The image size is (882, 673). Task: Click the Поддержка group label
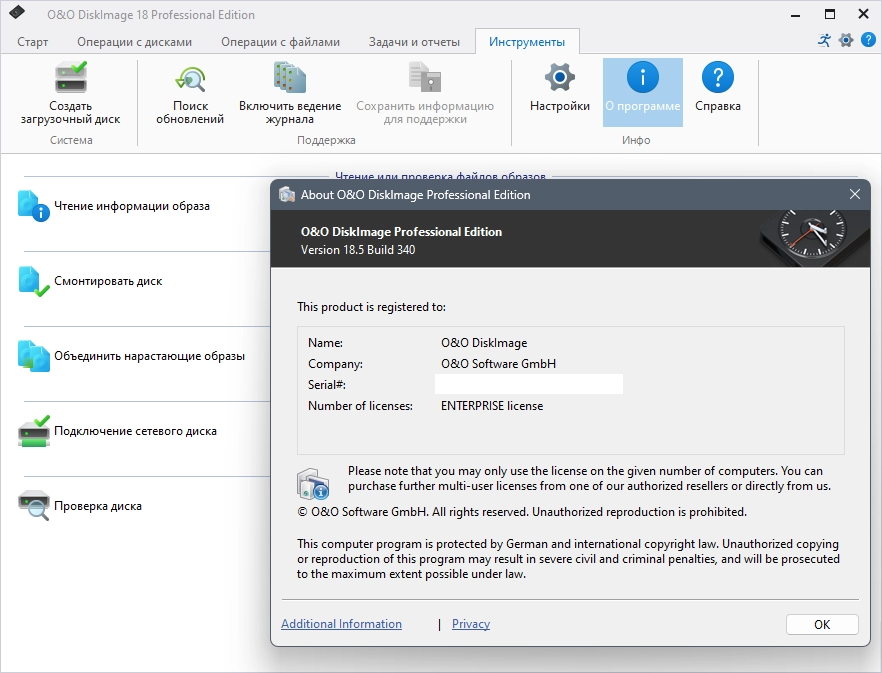pos(326,140)
